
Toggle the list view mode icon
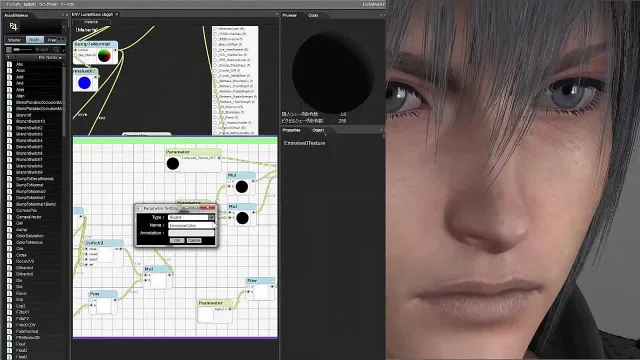[x=9, y=49]
